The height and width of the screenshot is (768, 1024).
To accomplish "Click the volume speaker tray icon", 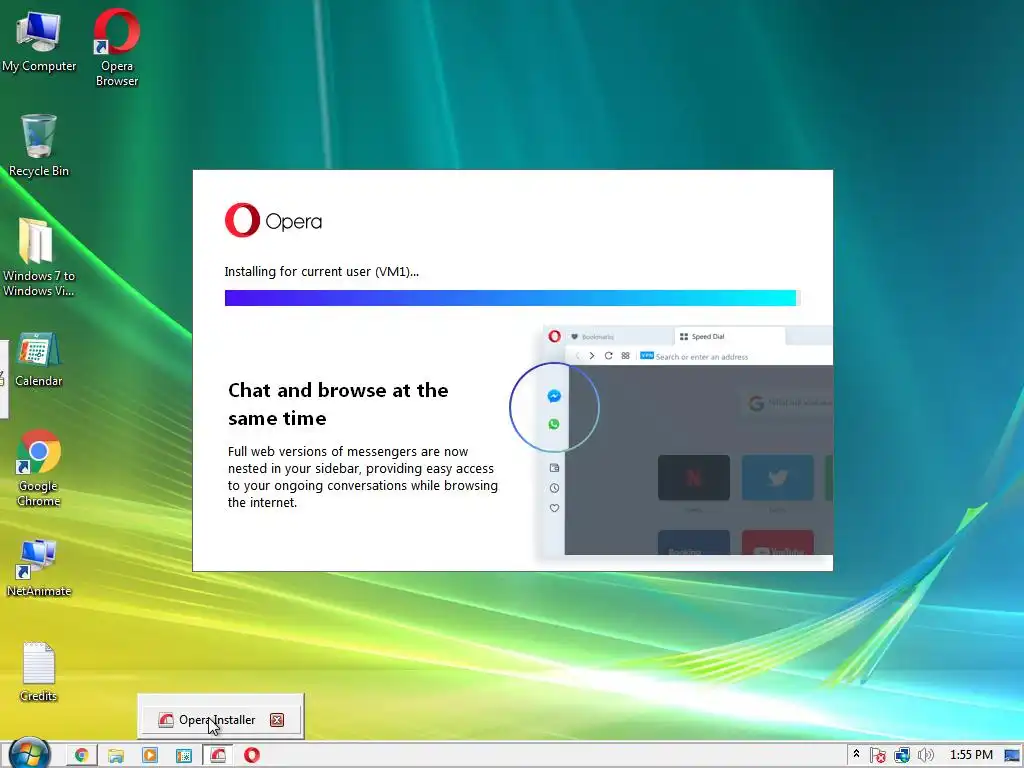I will tap(925, 755).
